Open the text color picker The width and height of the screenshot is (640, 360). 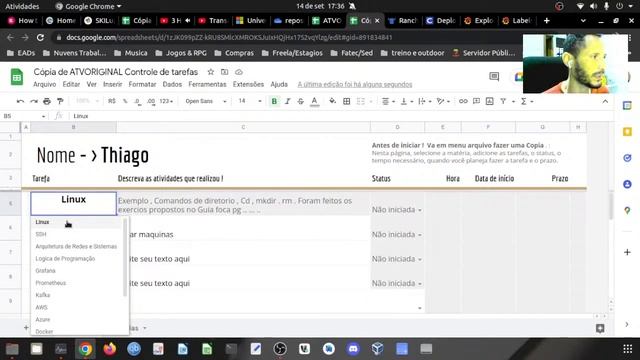click(314, 101)
